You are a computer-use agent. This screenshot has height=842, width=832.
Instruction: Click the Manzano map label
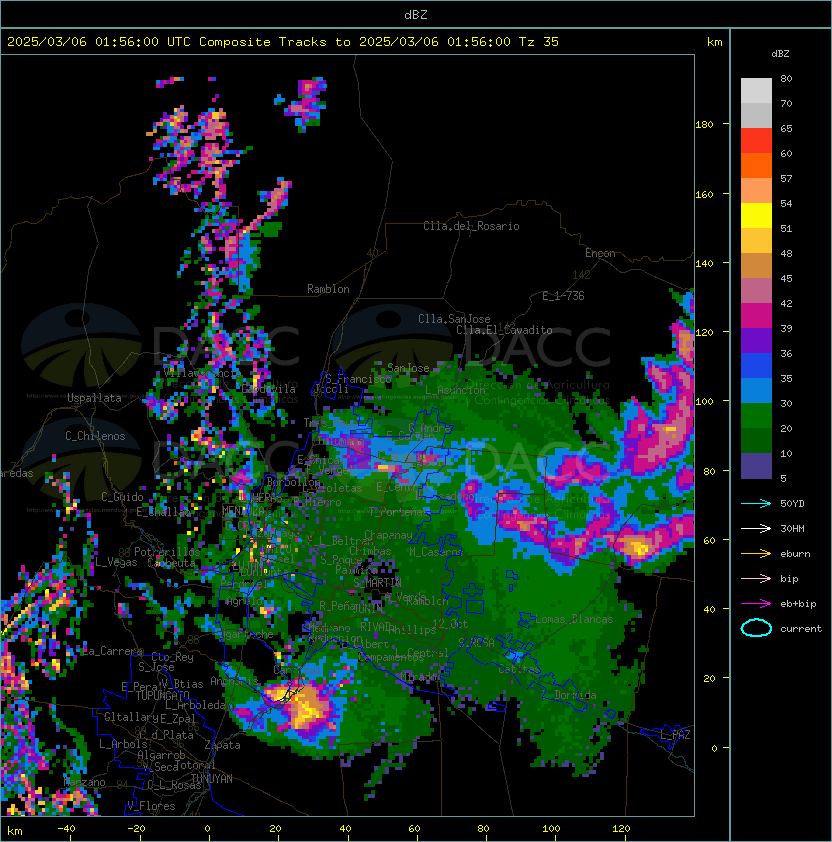point(85,782)
